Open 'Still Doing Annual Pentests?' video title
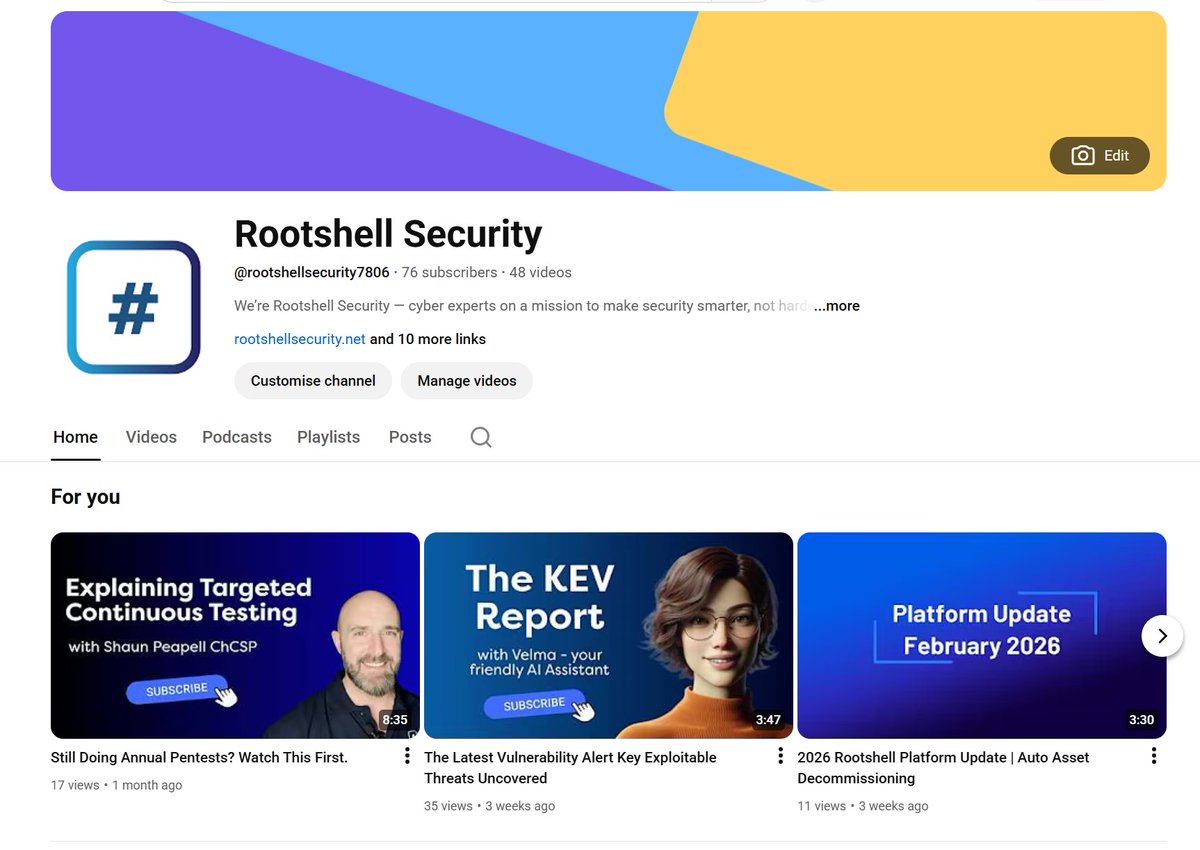Viewport: 1200px width, 850px height. click(199, 758)
